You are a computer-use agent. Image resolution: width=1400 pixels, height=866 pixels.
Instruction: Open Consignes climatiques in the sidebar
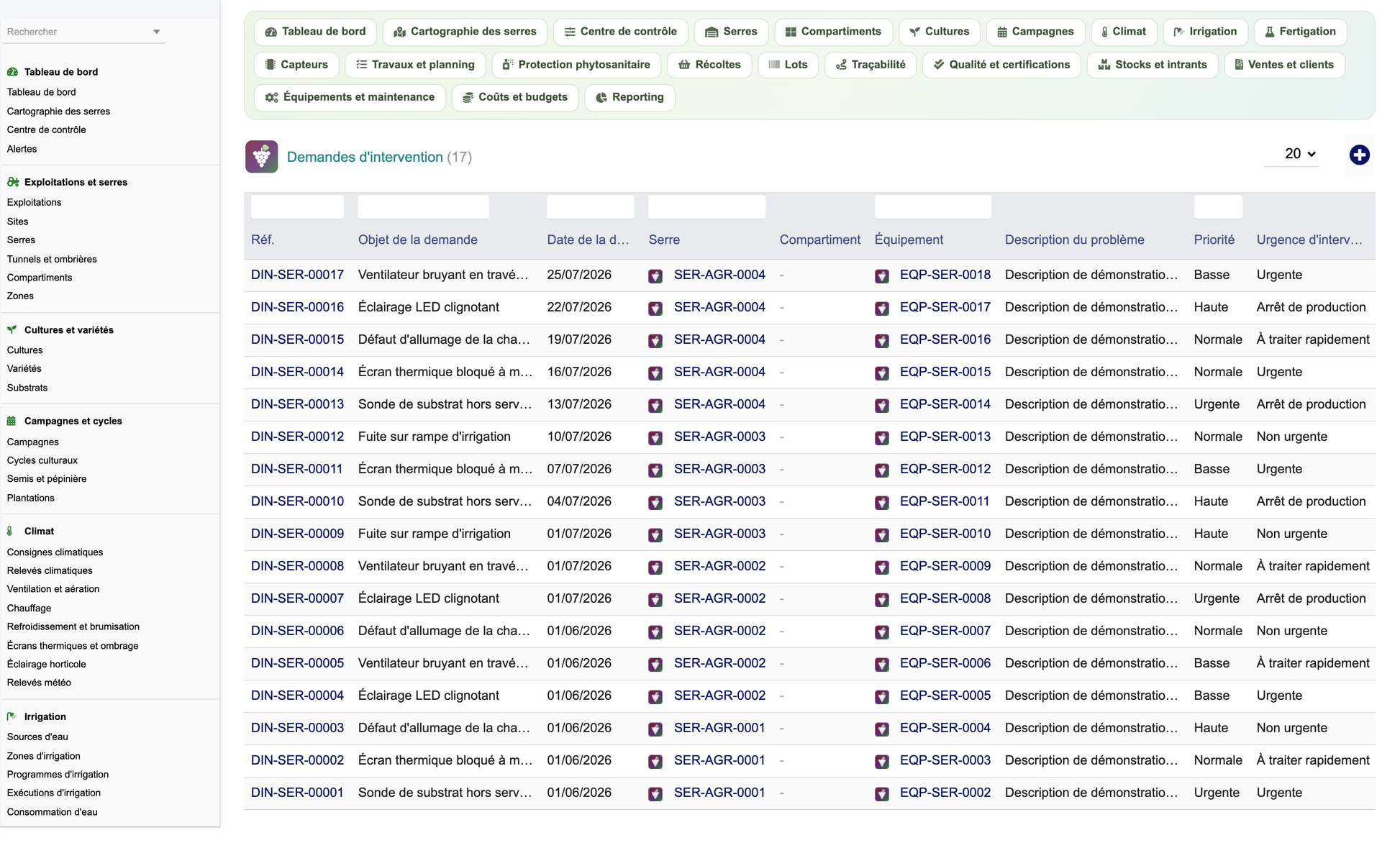tap(55, 552)
